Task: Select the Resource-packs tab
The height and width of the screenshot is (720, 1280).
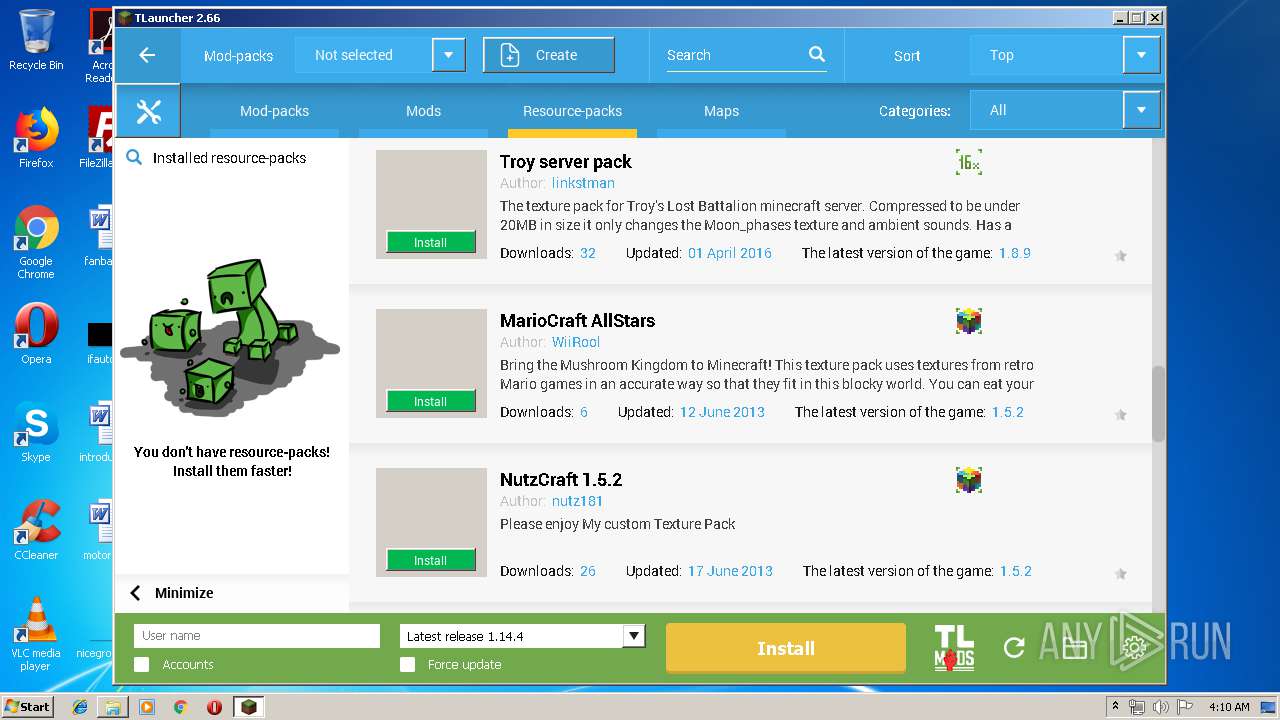Action: (x=572, y=111)
